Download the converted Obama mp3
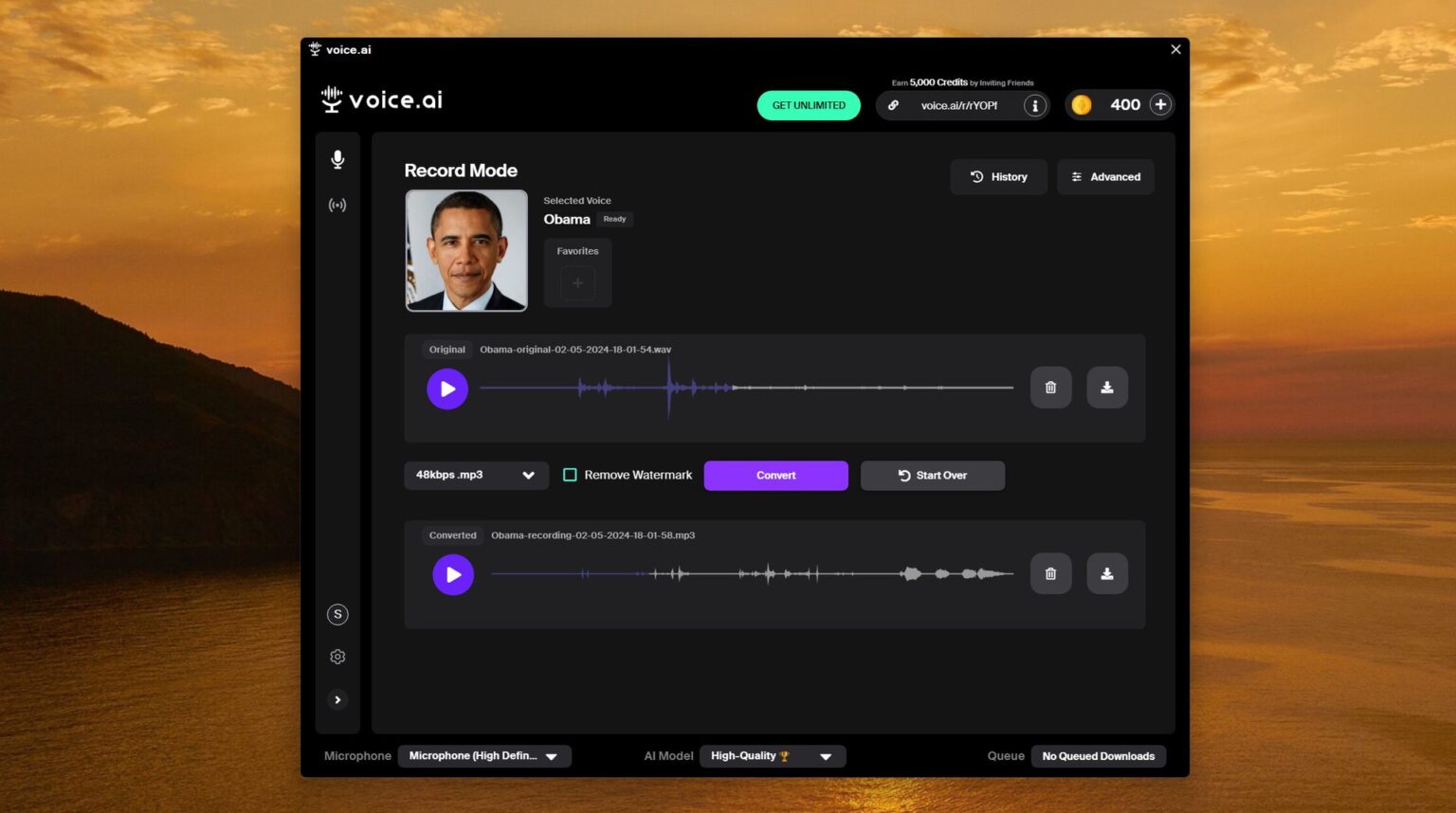1456x813 pixels. pyautogui.click(x=1107, y=572)
